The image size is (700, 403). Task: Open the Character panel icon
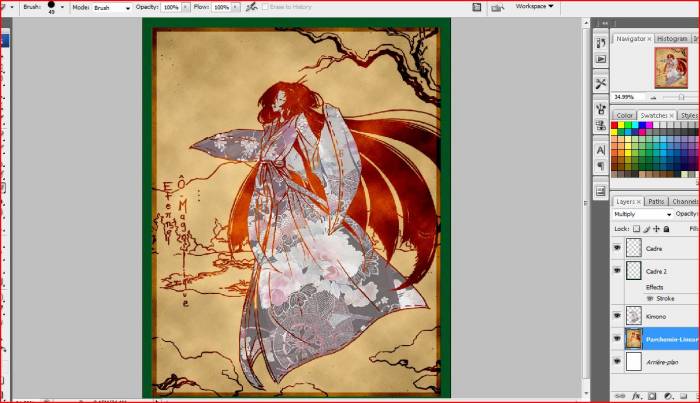tap(601, 150)
